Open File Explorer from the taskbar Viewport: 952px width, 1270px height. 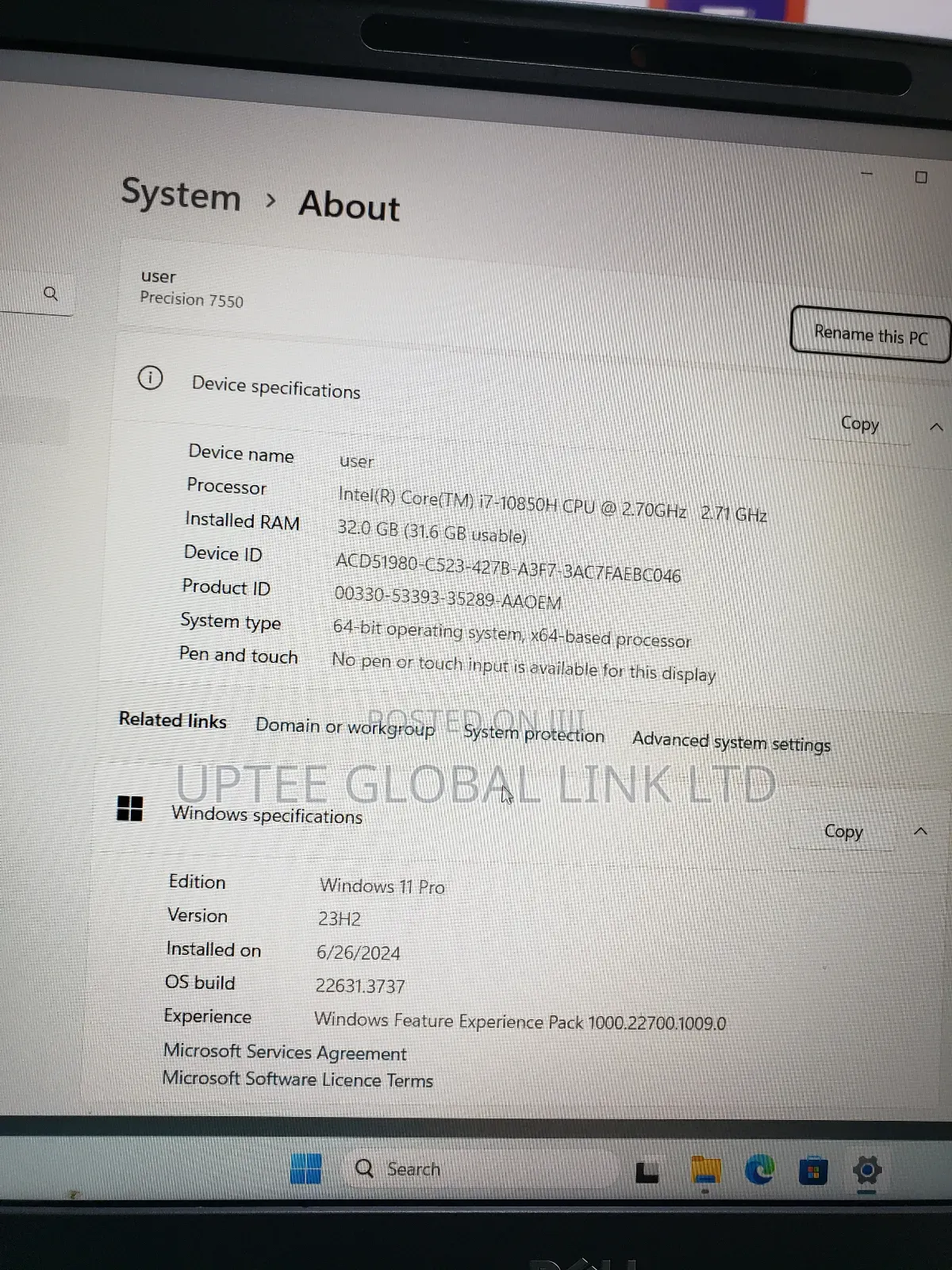[705, 1172]
